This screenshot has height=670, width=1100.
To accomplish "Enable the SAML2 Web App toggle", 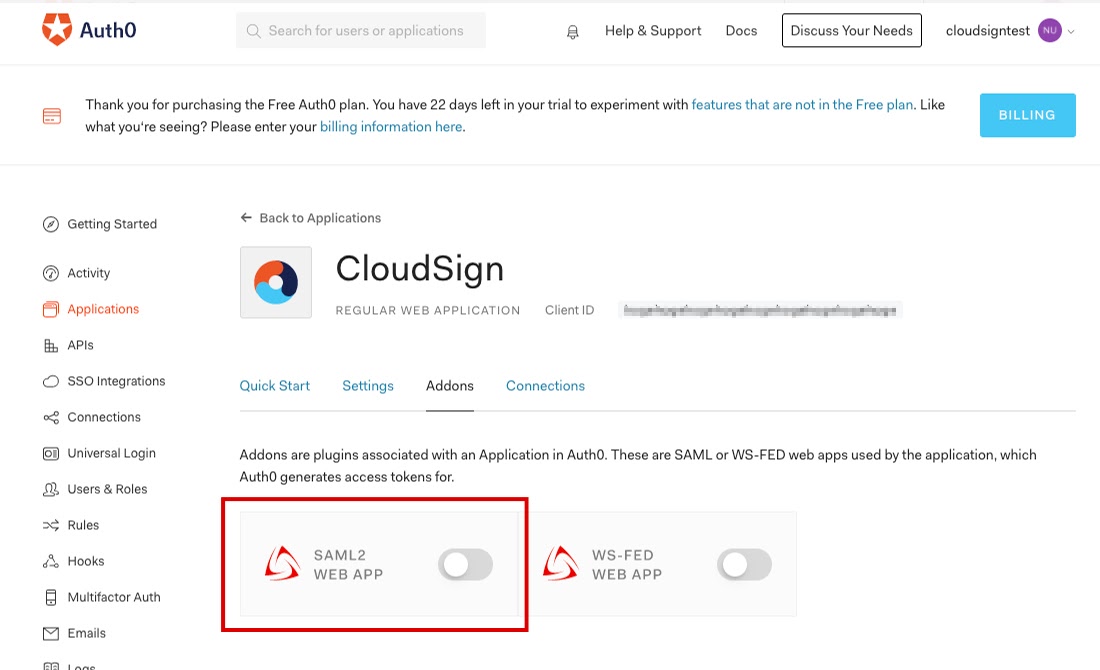I will 465,565.
